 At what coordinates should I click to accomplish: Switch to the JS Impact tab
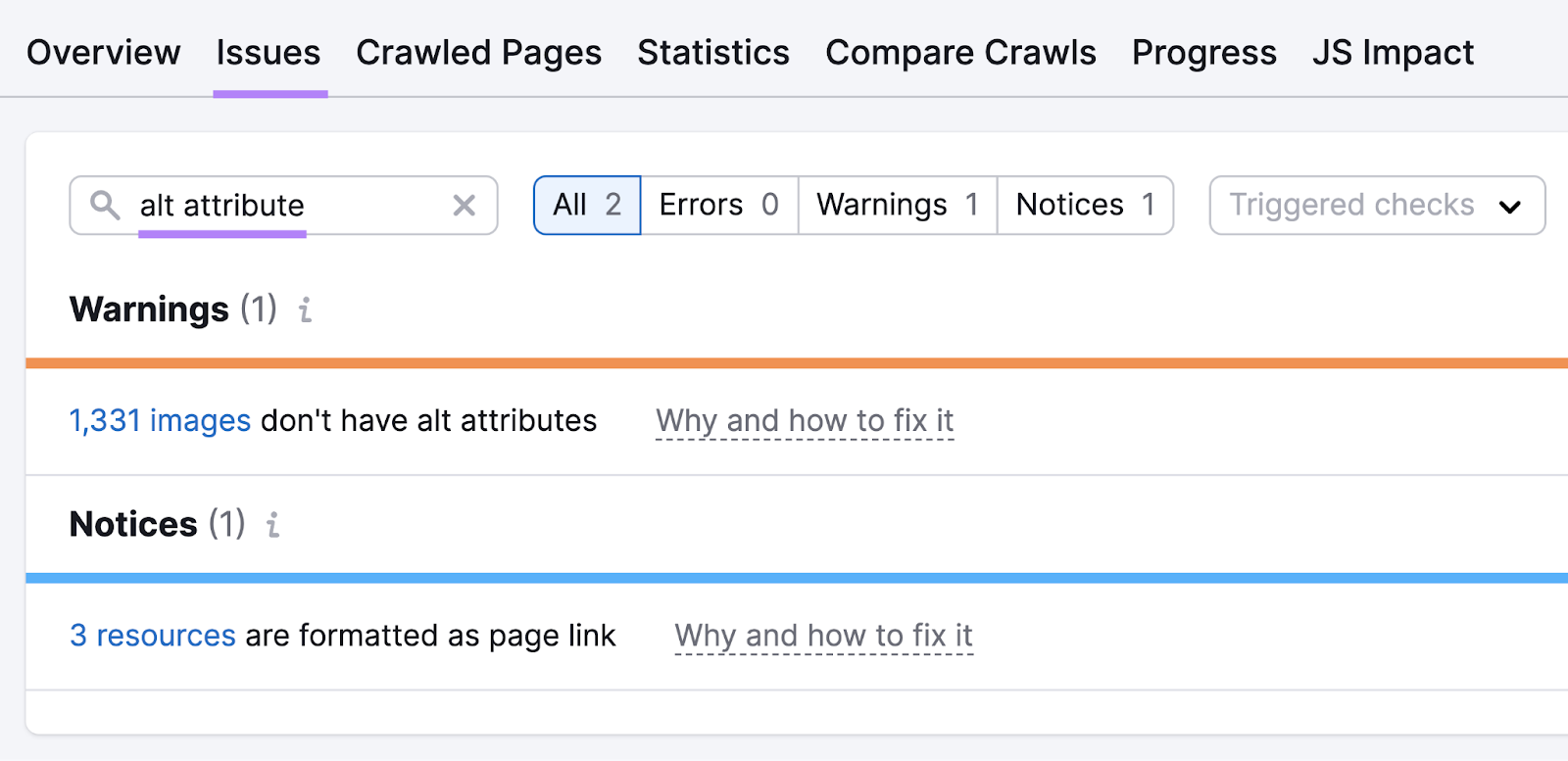click(1393, 52)
